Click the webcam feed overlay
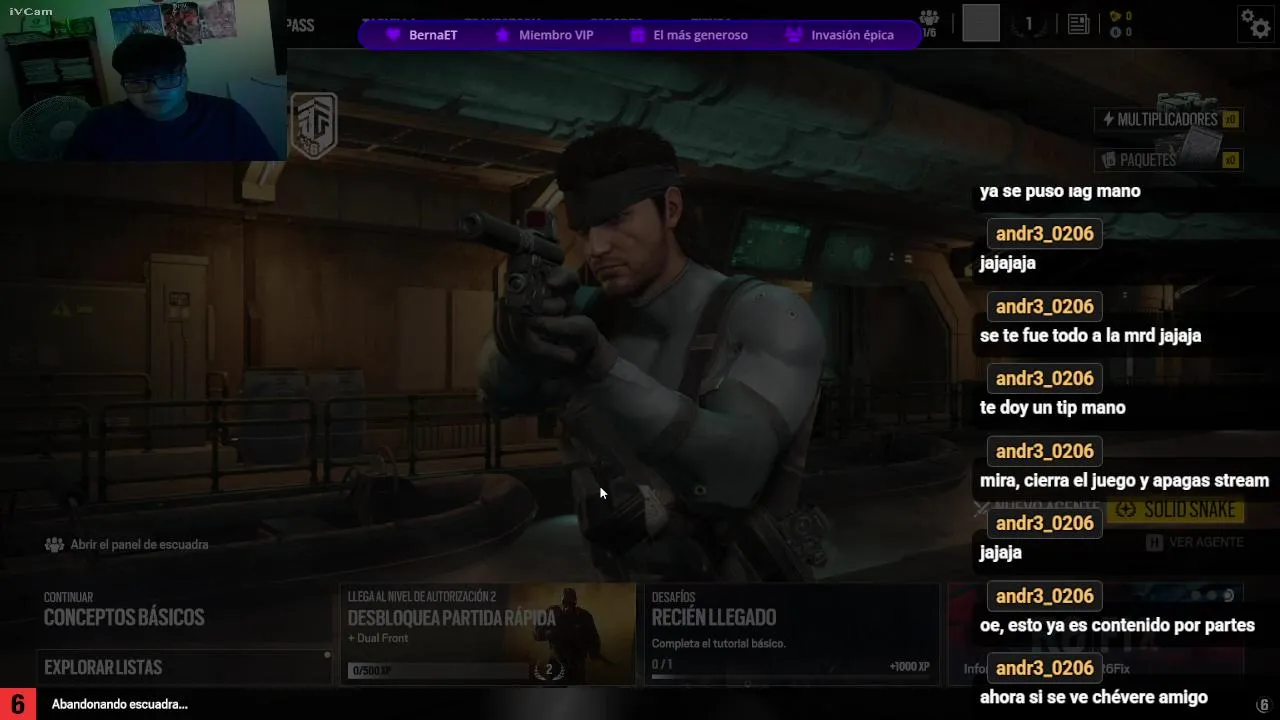1280x720 pixels. 143,80
